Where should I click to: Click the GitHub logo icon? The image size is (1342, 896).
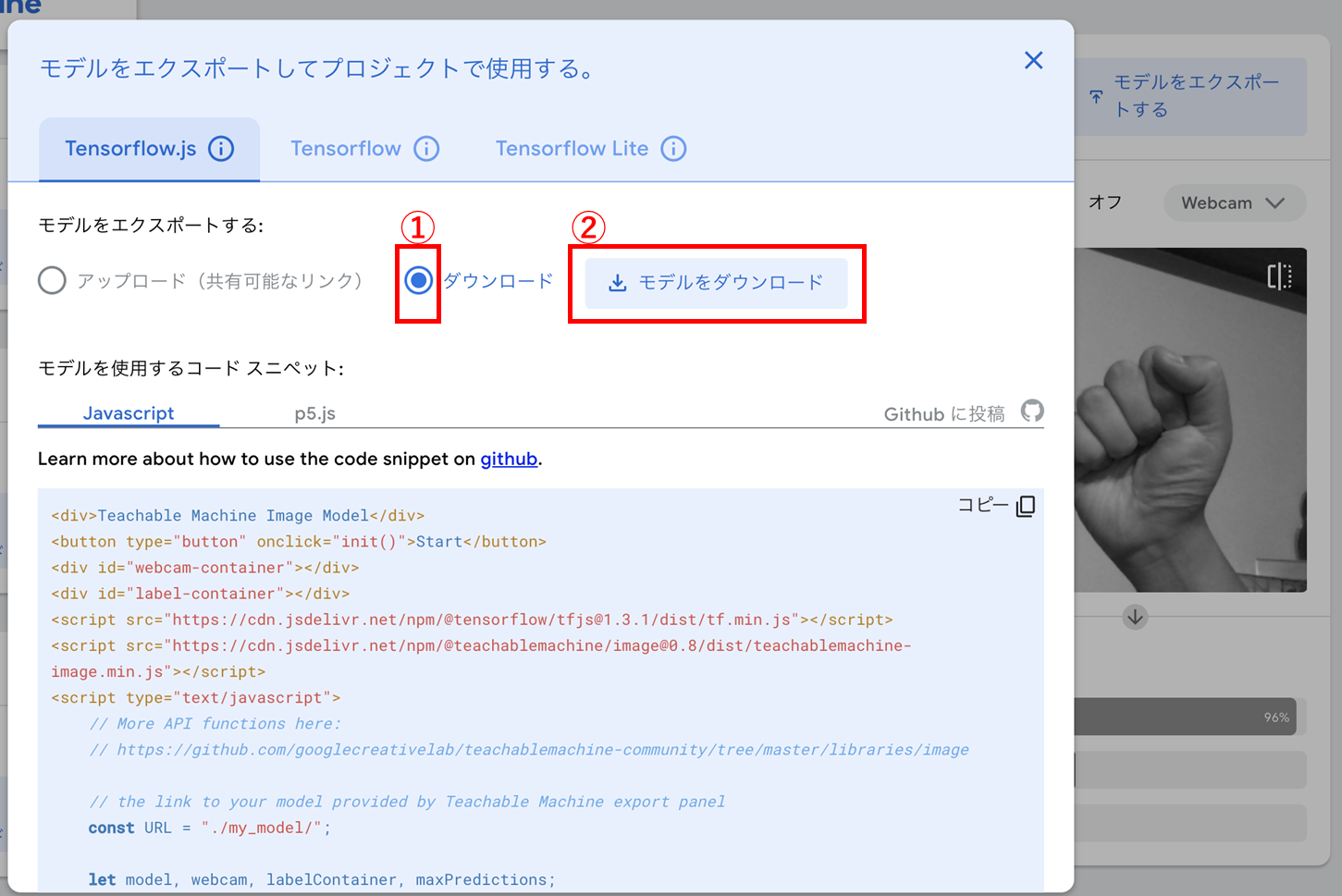click(x=1032, y=411)
